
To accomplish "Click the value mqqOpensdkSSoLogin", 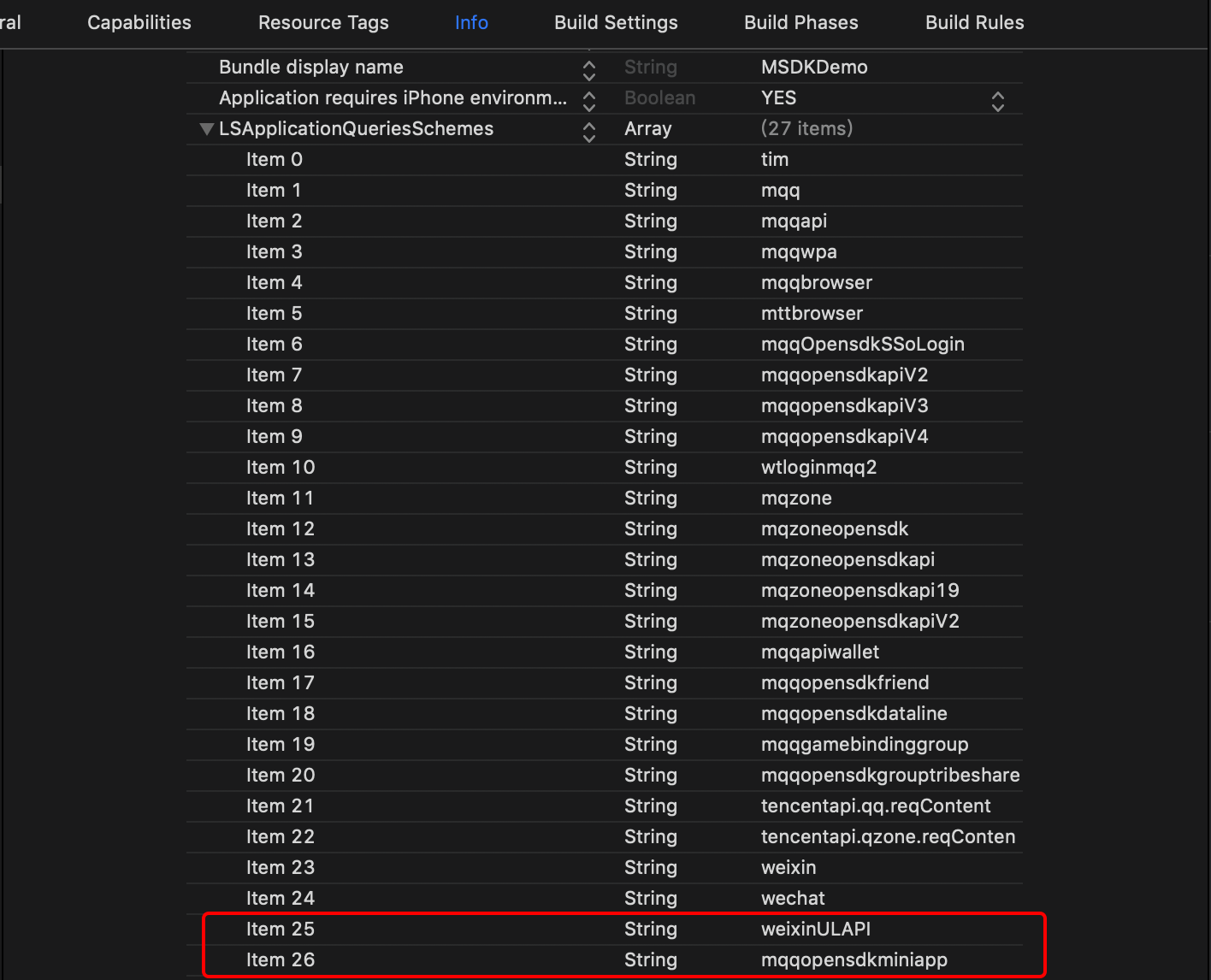I will [x=863, y=345].
